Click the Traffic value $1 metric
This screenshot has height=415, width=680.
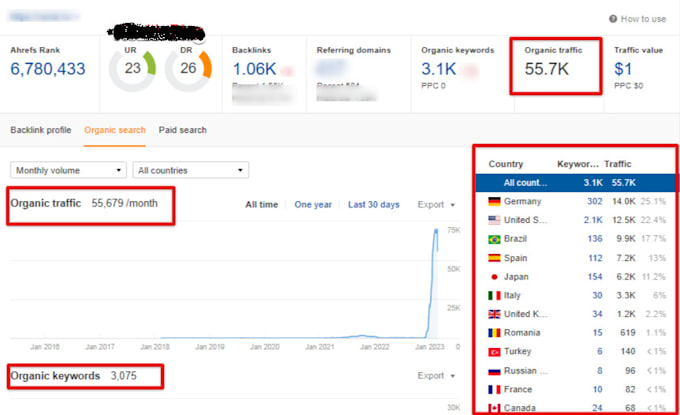pyautogui.click(x=623, y=69)
